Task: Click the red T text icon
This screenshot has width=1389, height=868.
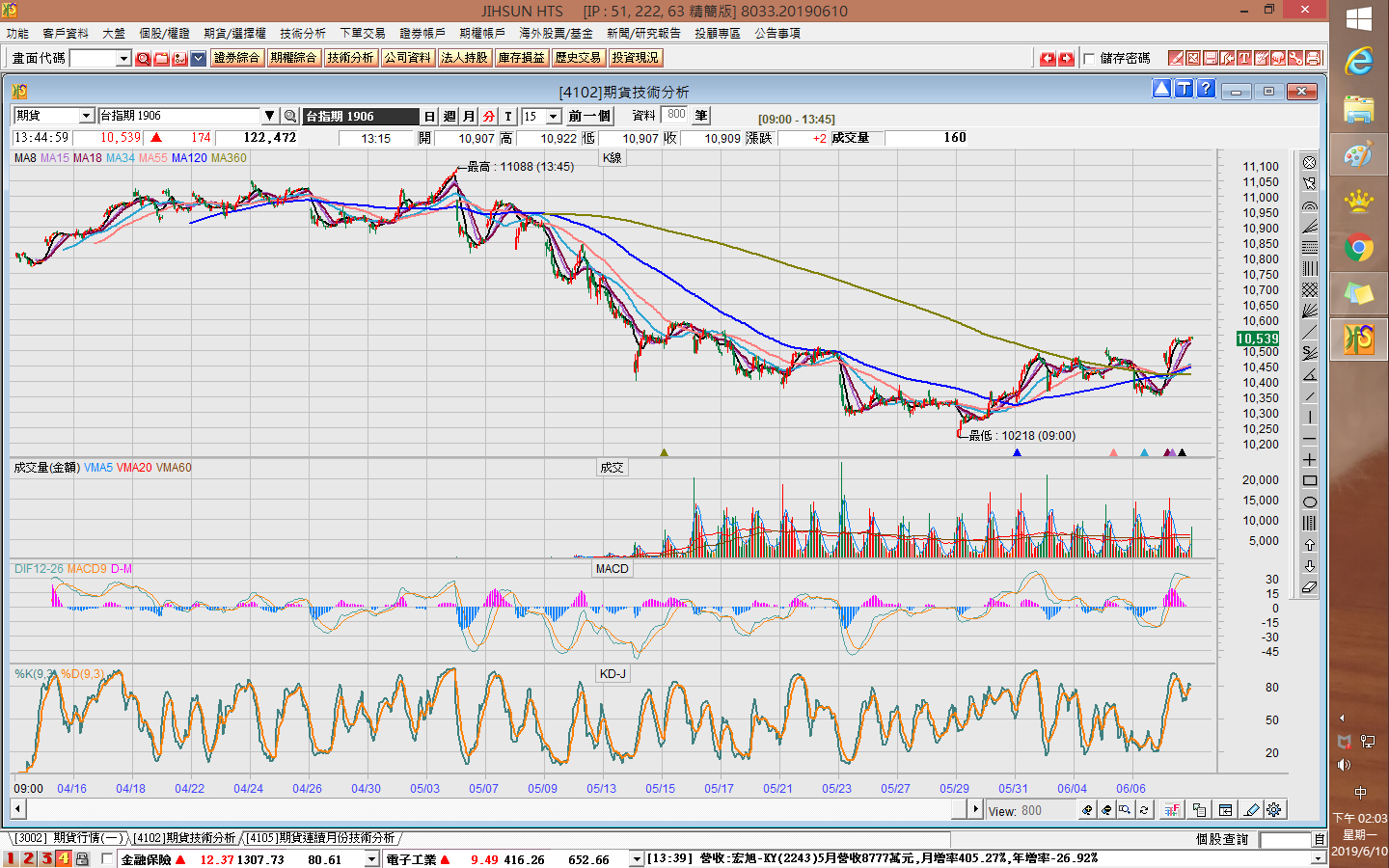Action: 1244,58
